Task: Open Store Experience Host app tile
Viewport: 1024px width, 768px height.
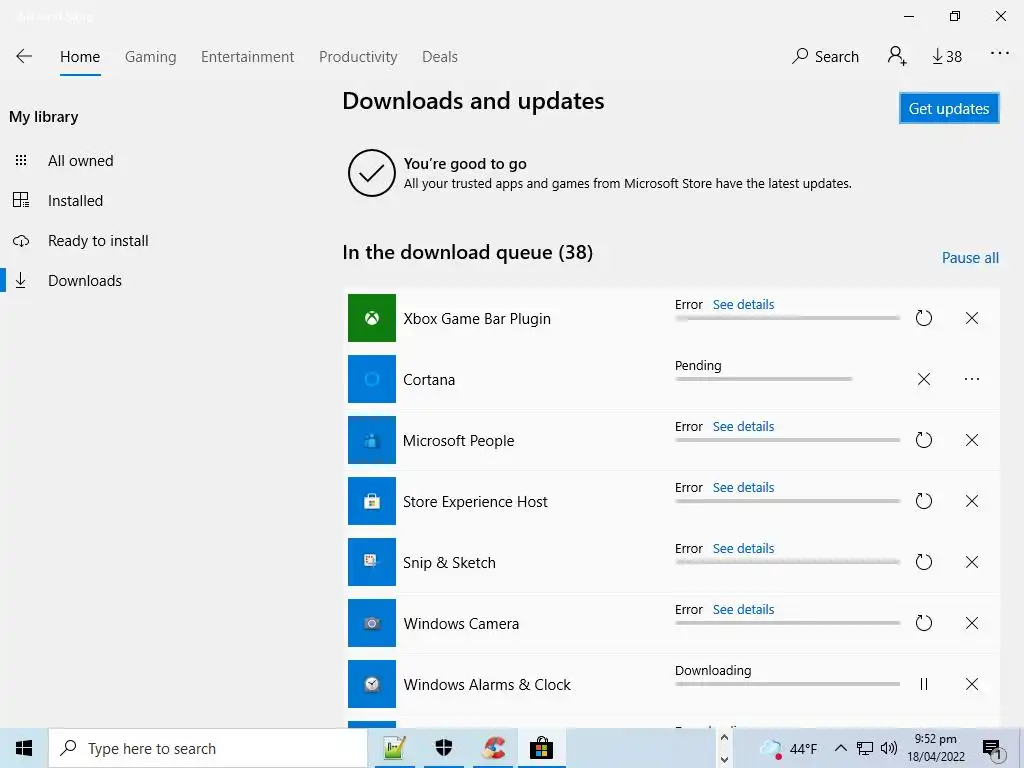Action: click(372, 501)
